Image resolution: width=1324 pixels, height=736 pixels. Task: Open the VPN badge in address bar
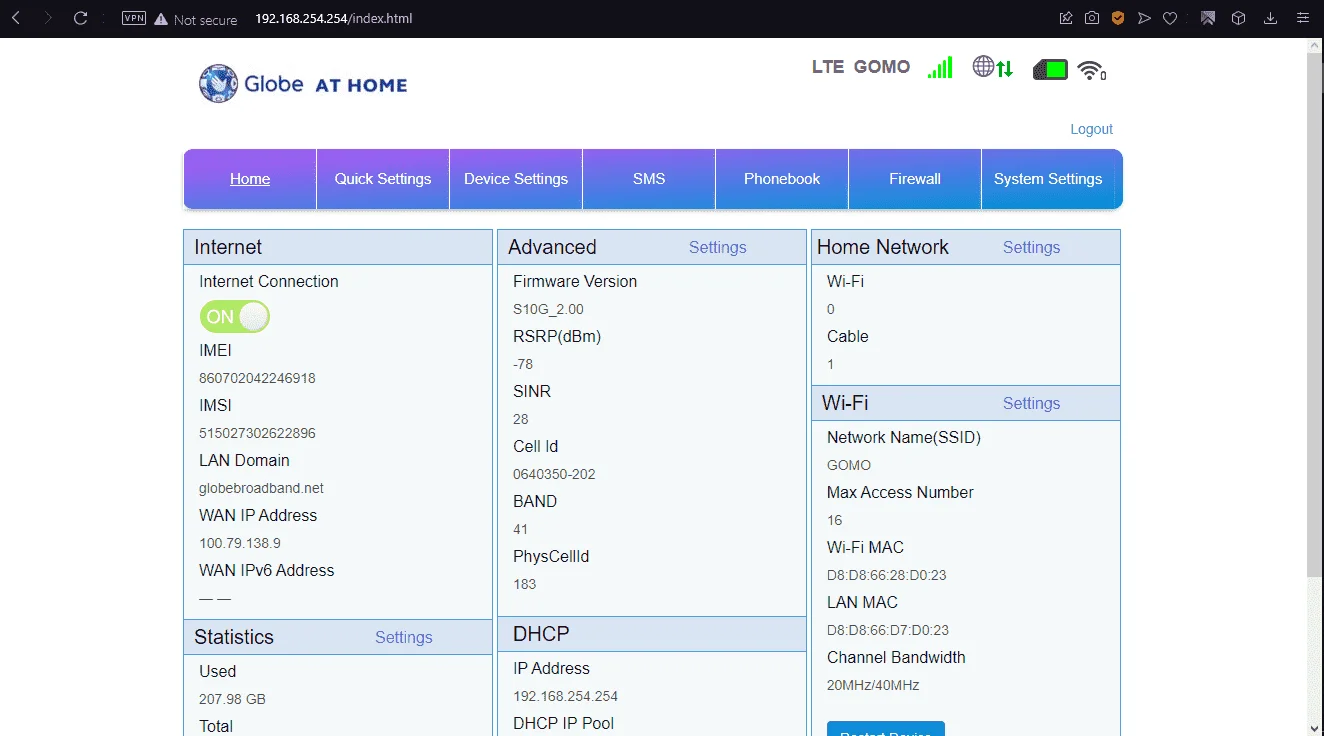pos(133,18)
